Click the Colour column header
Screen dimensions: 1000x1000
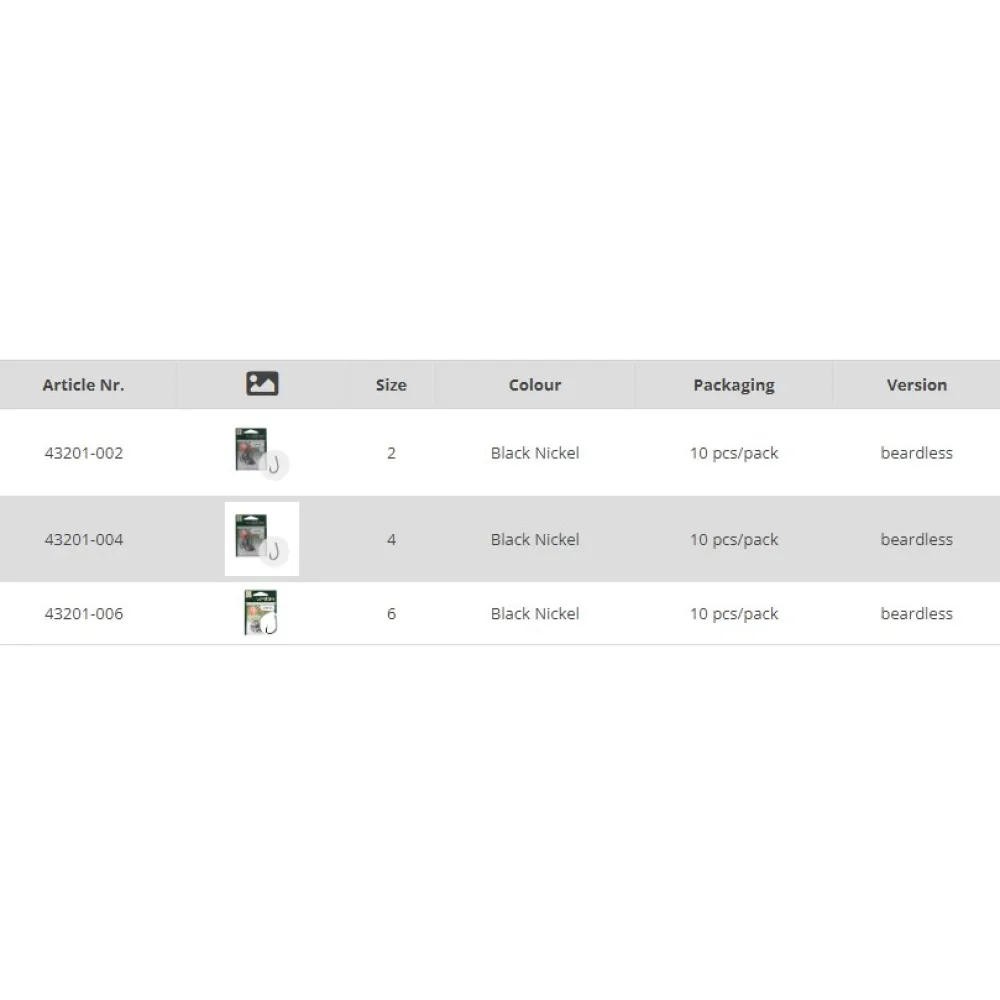coord(535,385)
